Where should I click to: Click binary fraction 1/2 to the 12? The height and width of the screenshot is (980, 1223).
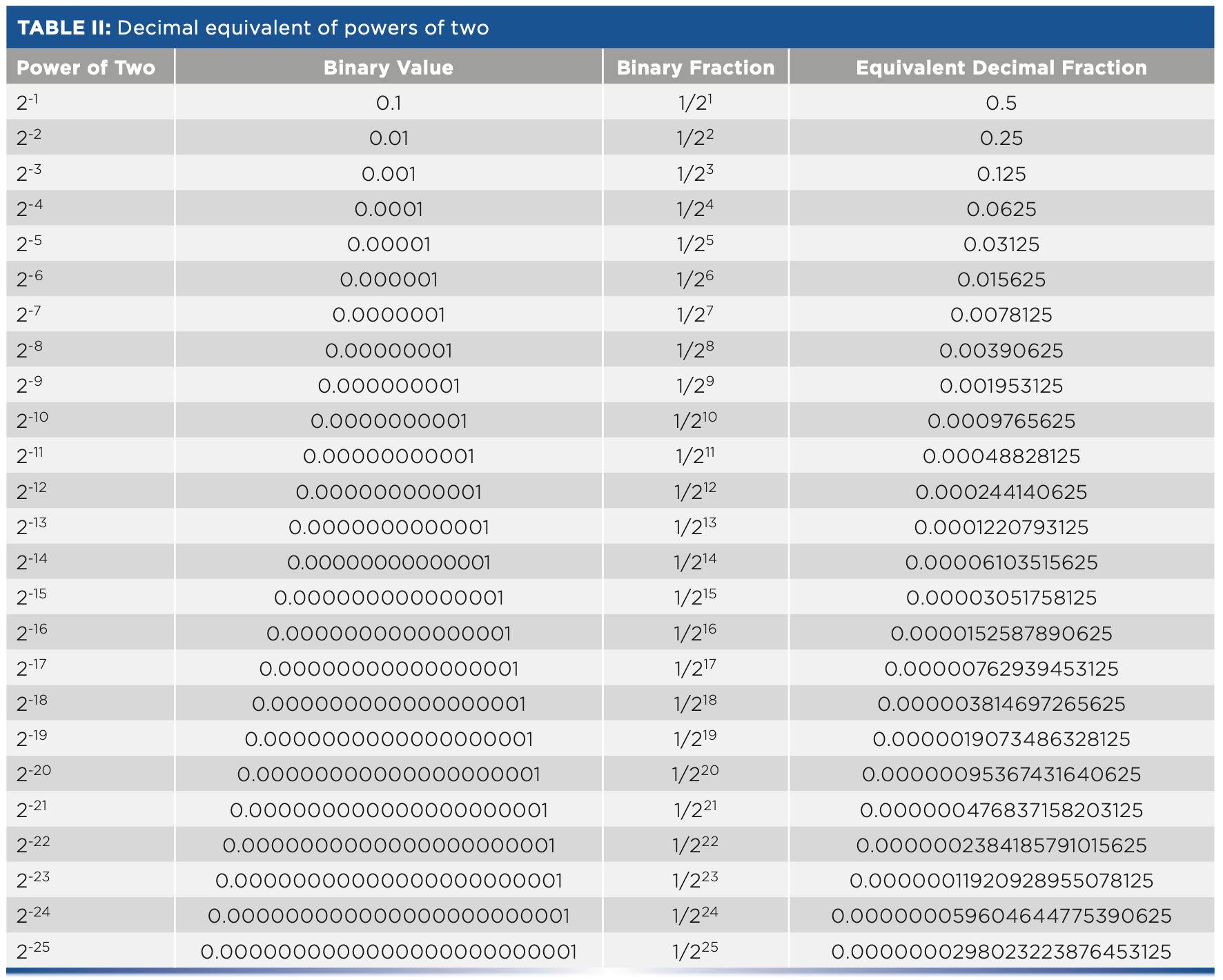695,491
